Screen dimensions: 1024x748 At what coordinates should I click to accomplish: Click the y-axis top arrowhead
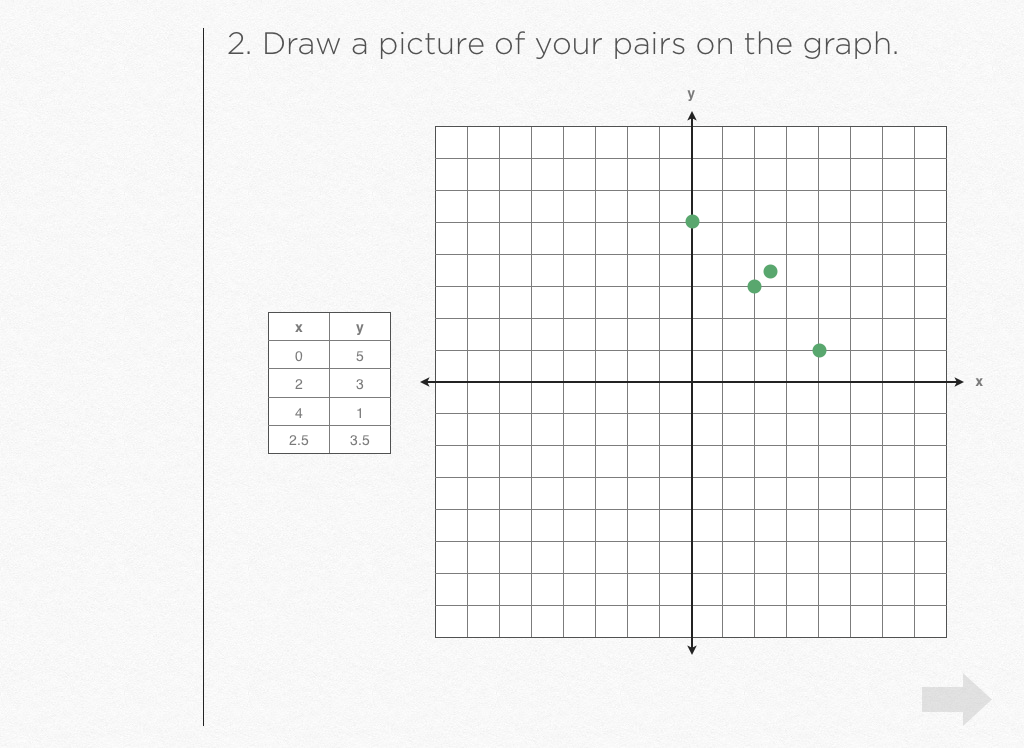pos(692,117)
